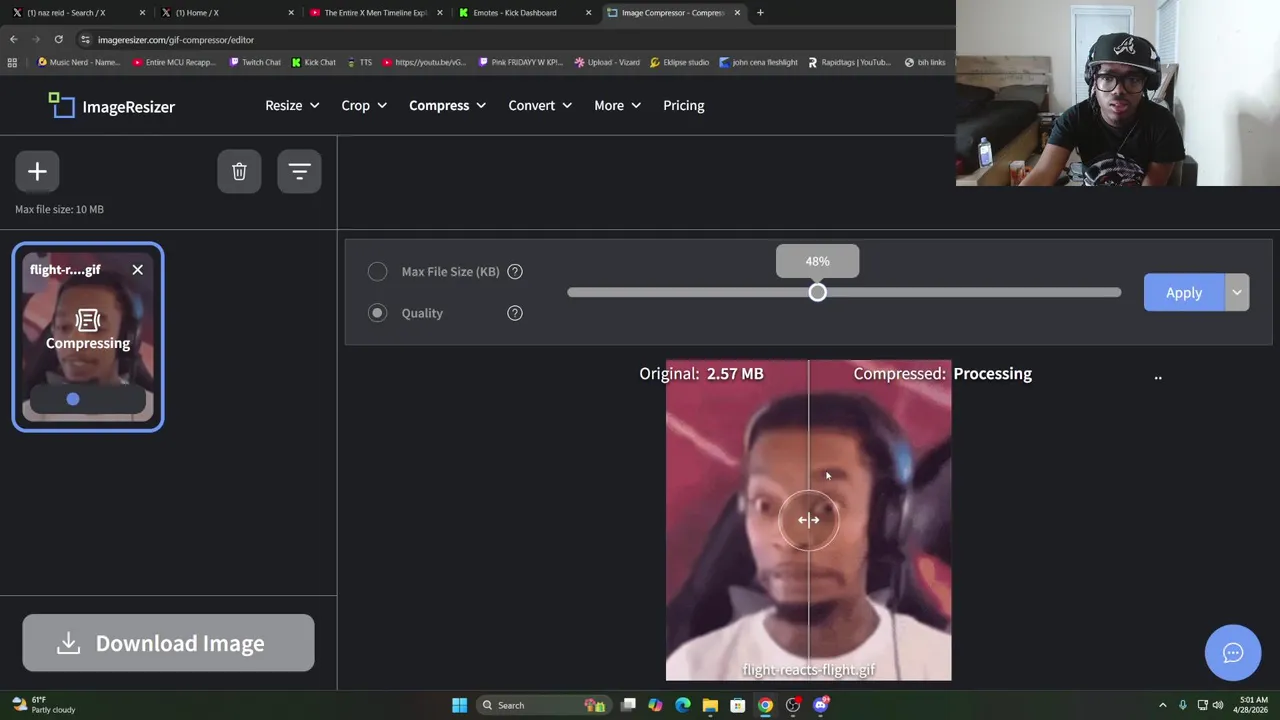The height and width of the screenshot is (720, 1280).
Task: Select the Quality radio button
Action: point(377,313)
